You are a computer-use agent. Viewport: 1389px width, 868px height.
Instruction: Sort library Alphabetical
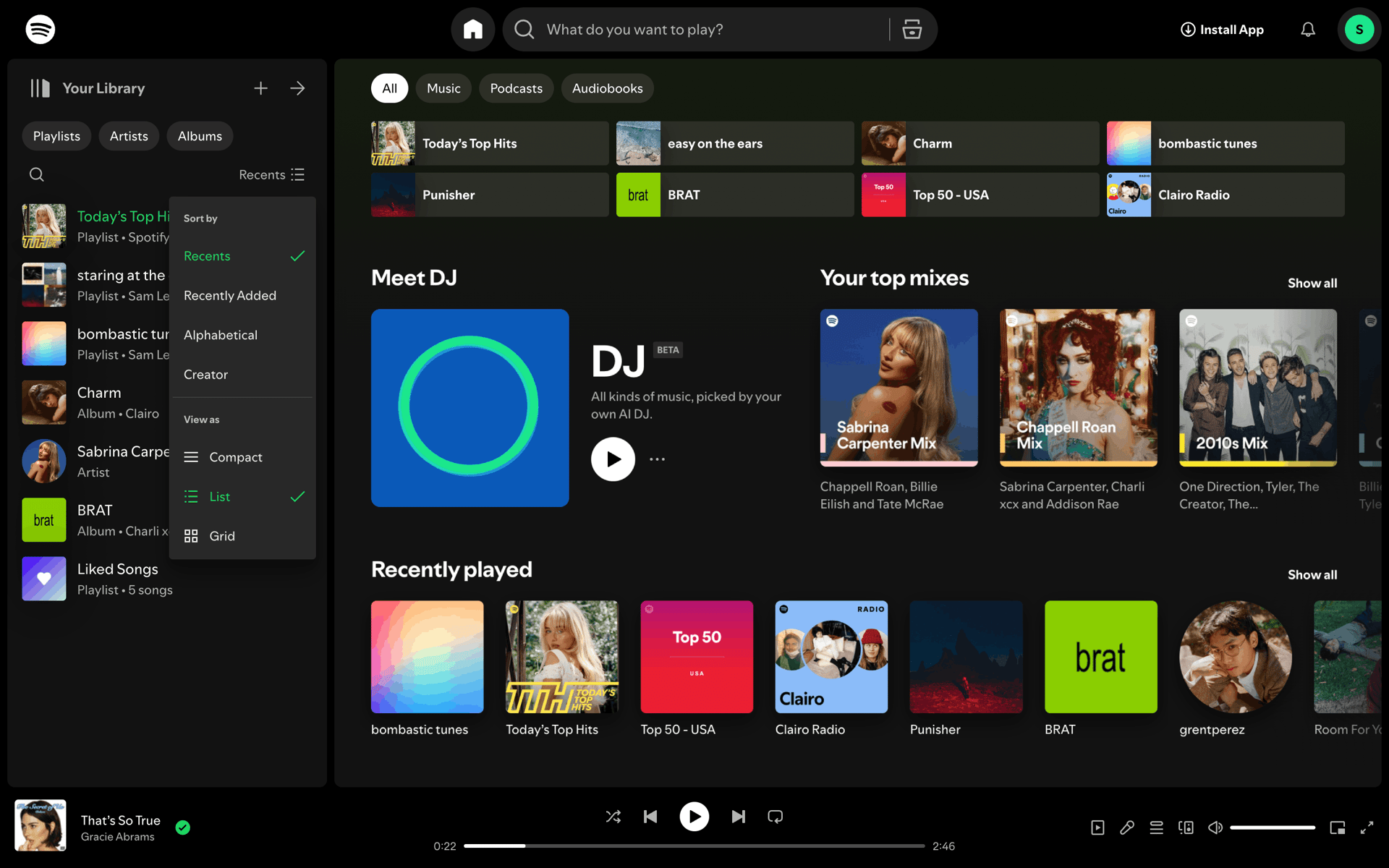click(242, 335)
